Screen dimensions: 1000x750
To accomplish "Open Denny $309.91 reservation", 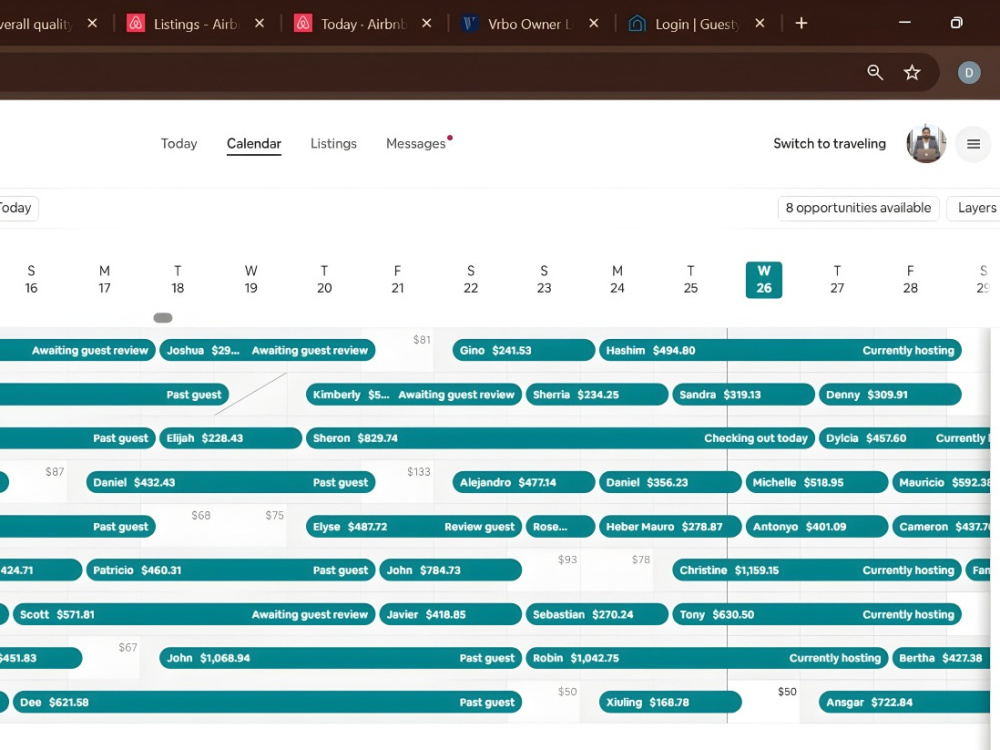I will click(890, 395).
